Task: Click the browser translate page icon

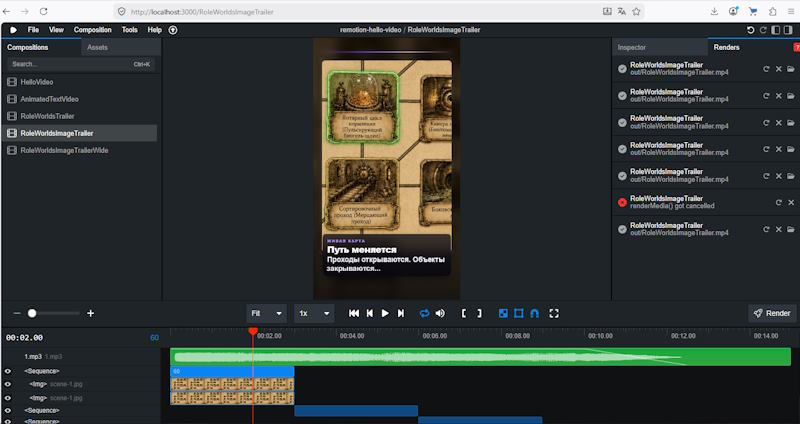Action: point(621,11)
